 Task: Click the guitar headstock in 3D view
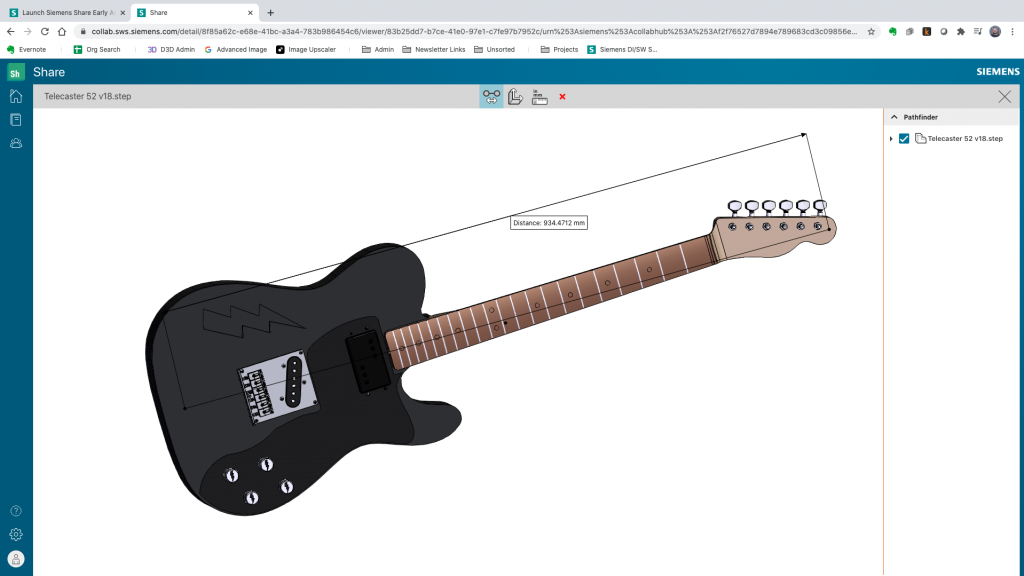pyautogui.click(x=777, y=235)
